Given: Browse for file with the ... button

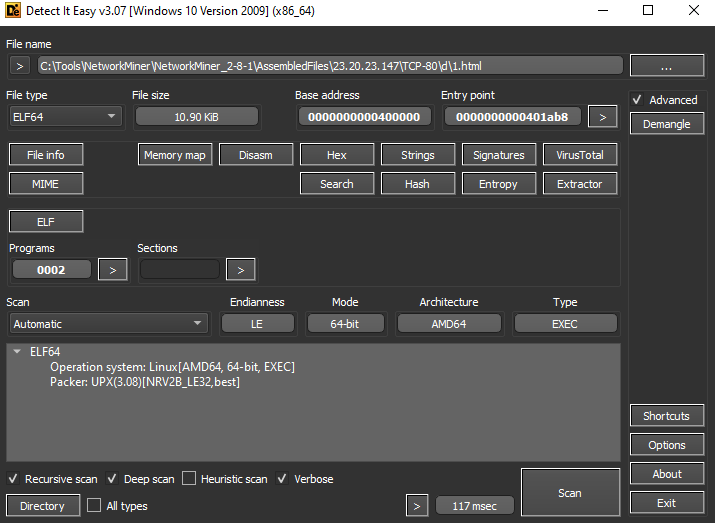Looking at the screenshot, I should point(667,66).
